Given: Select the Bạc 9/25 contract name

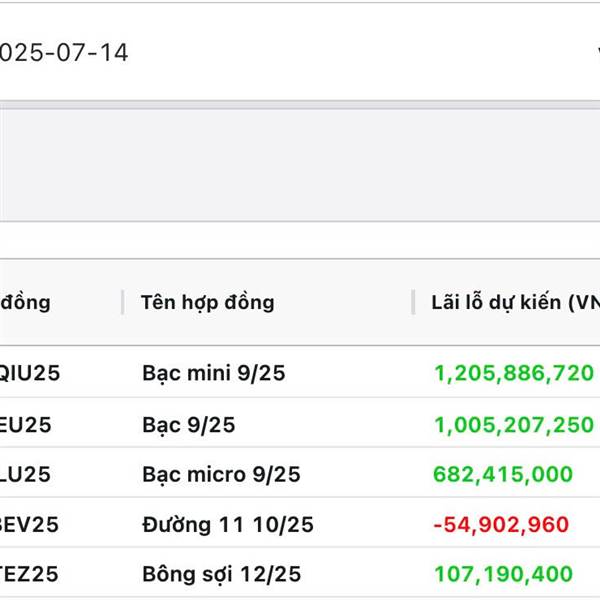Looking at the screenshot, I should [x=189, y=425].
